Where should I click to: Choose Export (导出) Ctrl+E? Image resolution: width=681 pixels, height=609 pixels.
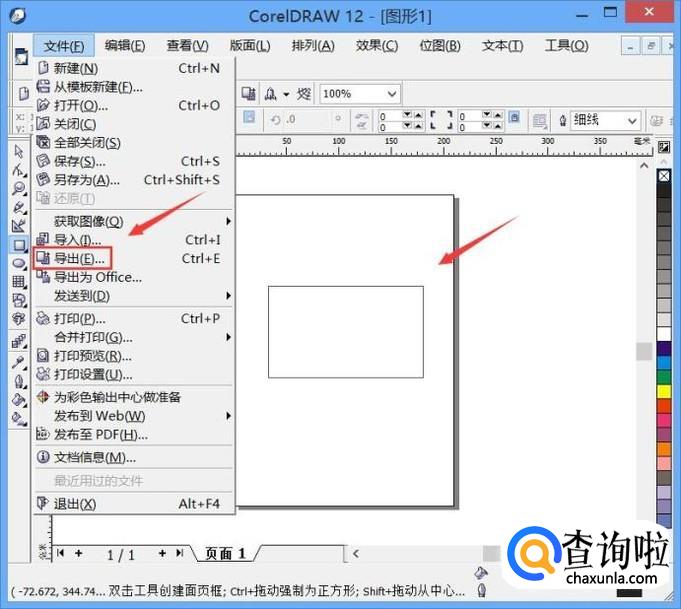coord(135,258)
